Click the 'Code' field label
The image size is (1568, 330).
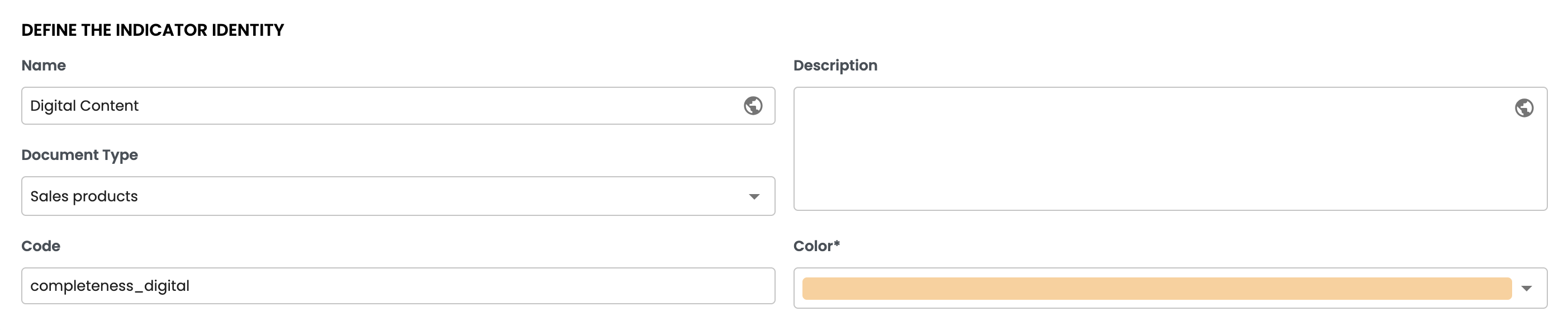(41, 246)
